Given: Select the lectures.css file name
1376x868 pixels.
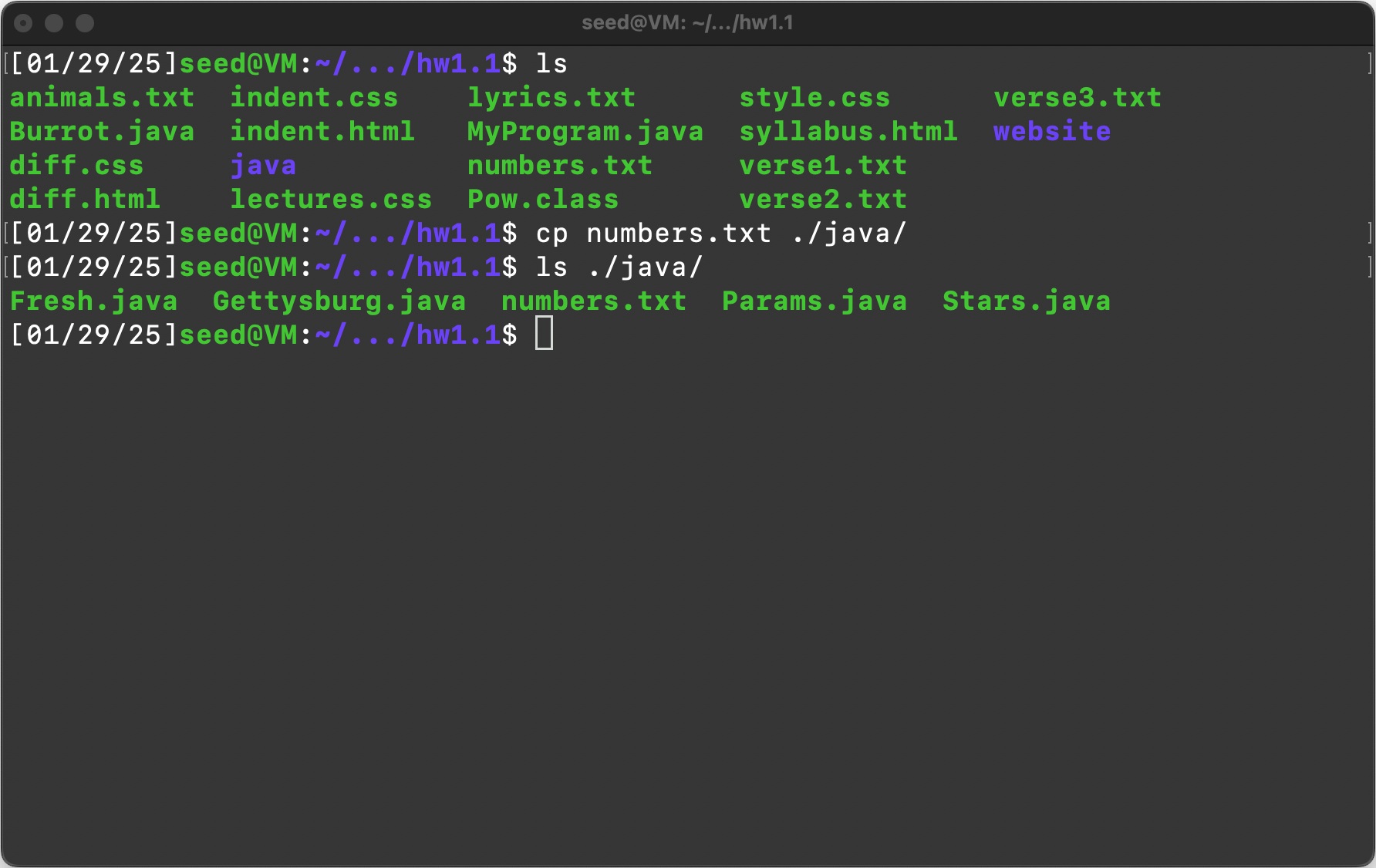Looking at the screenshot, I should [331, 200].
